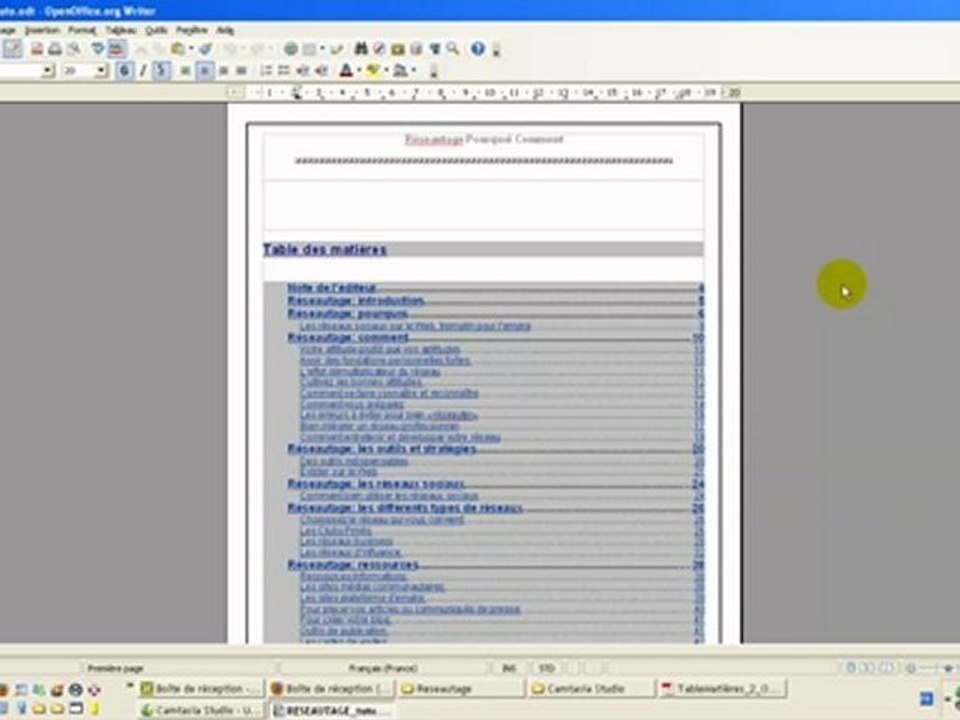960x720 pixels.
Task: Open the Highlighting color dropdown arrow
Action: [x=386, y=71]
